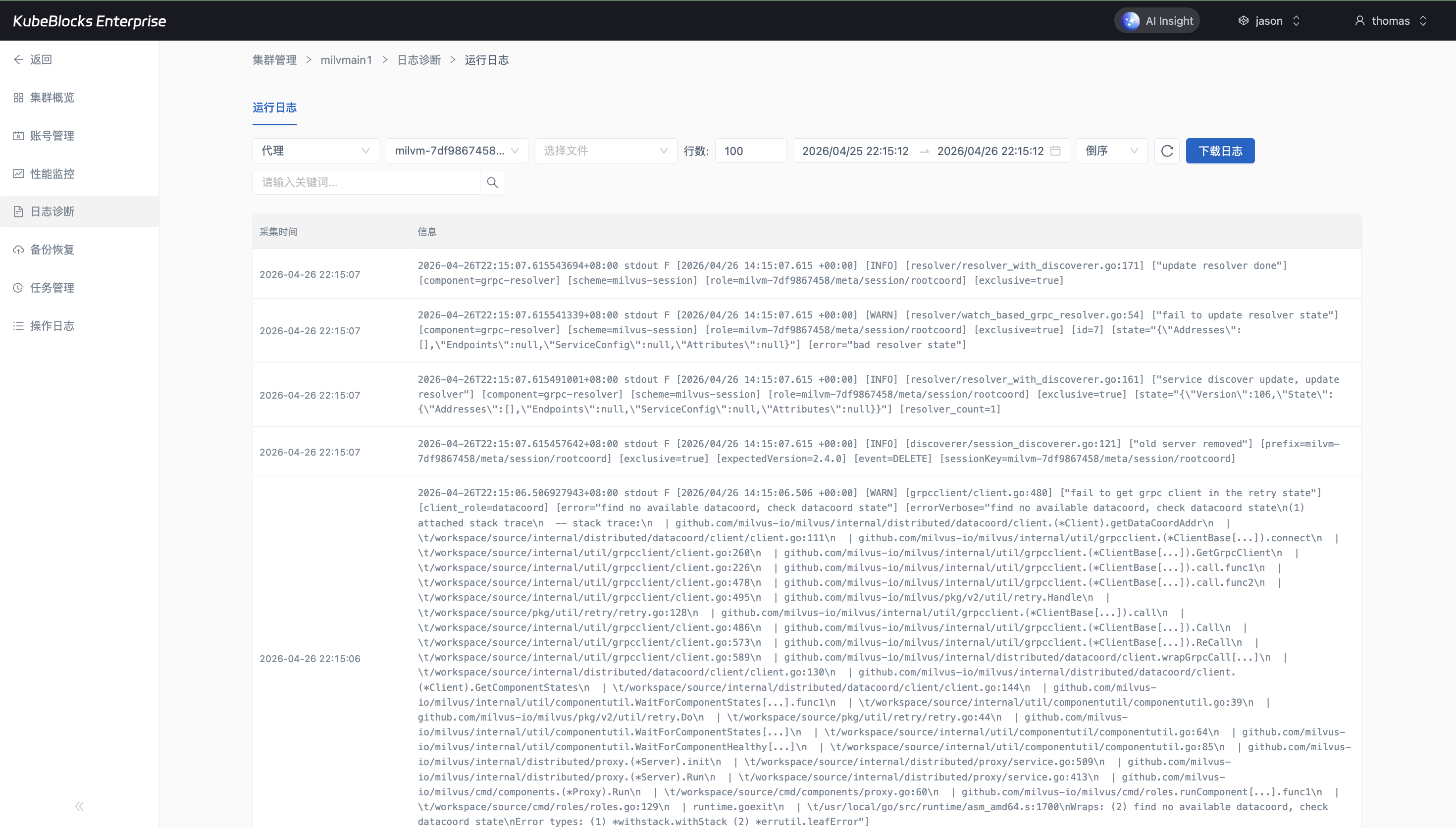This screenshot has width=1456, height=828.
Task: Open the milvm-7df9867458 pod dropdown
Action: click(457, 151)
